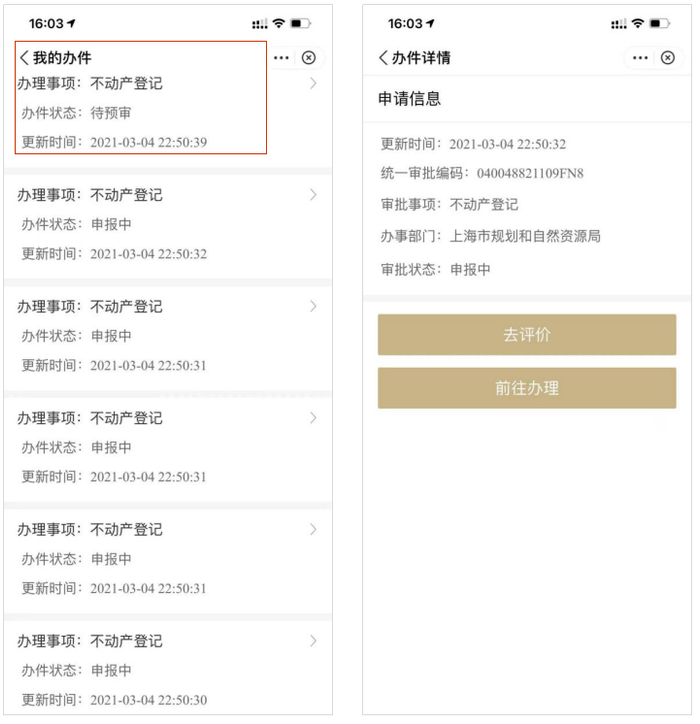Open the three-dot menu on 我的办件 screen
Image resolution: width=700 pixels, height=724 pixels.
pyautogui.click(x=281, y=58)
